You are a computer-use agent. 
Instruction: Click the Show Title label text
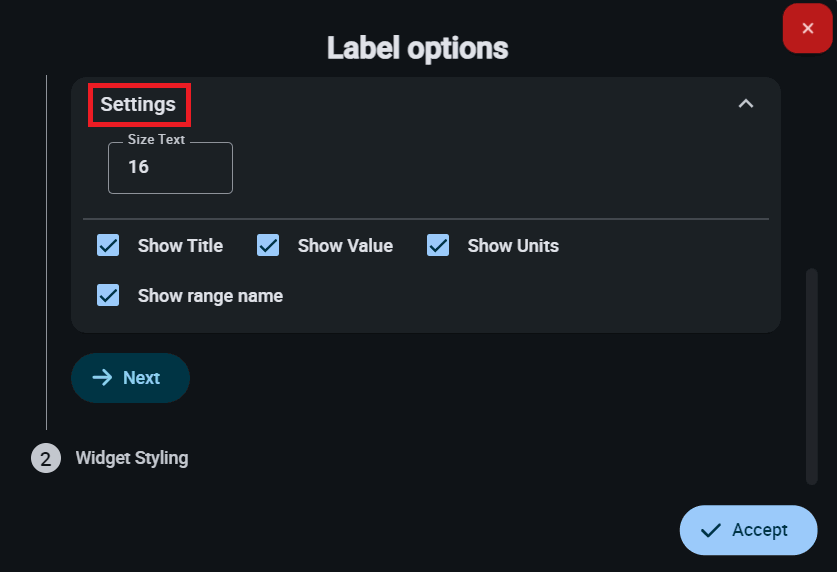click(180, 246)
